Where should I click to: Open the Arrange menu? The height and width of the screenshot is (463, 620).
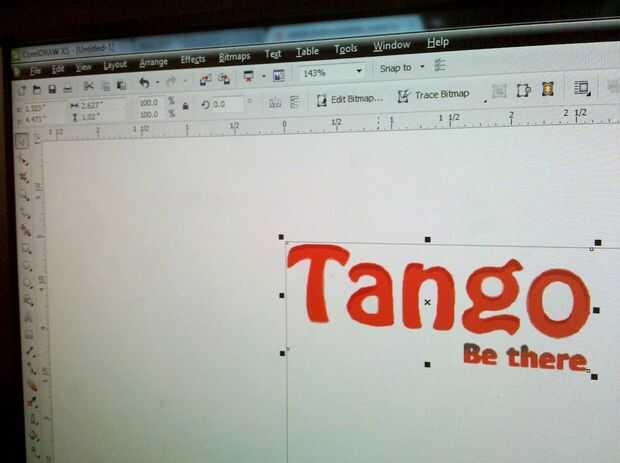pos(153,63)
